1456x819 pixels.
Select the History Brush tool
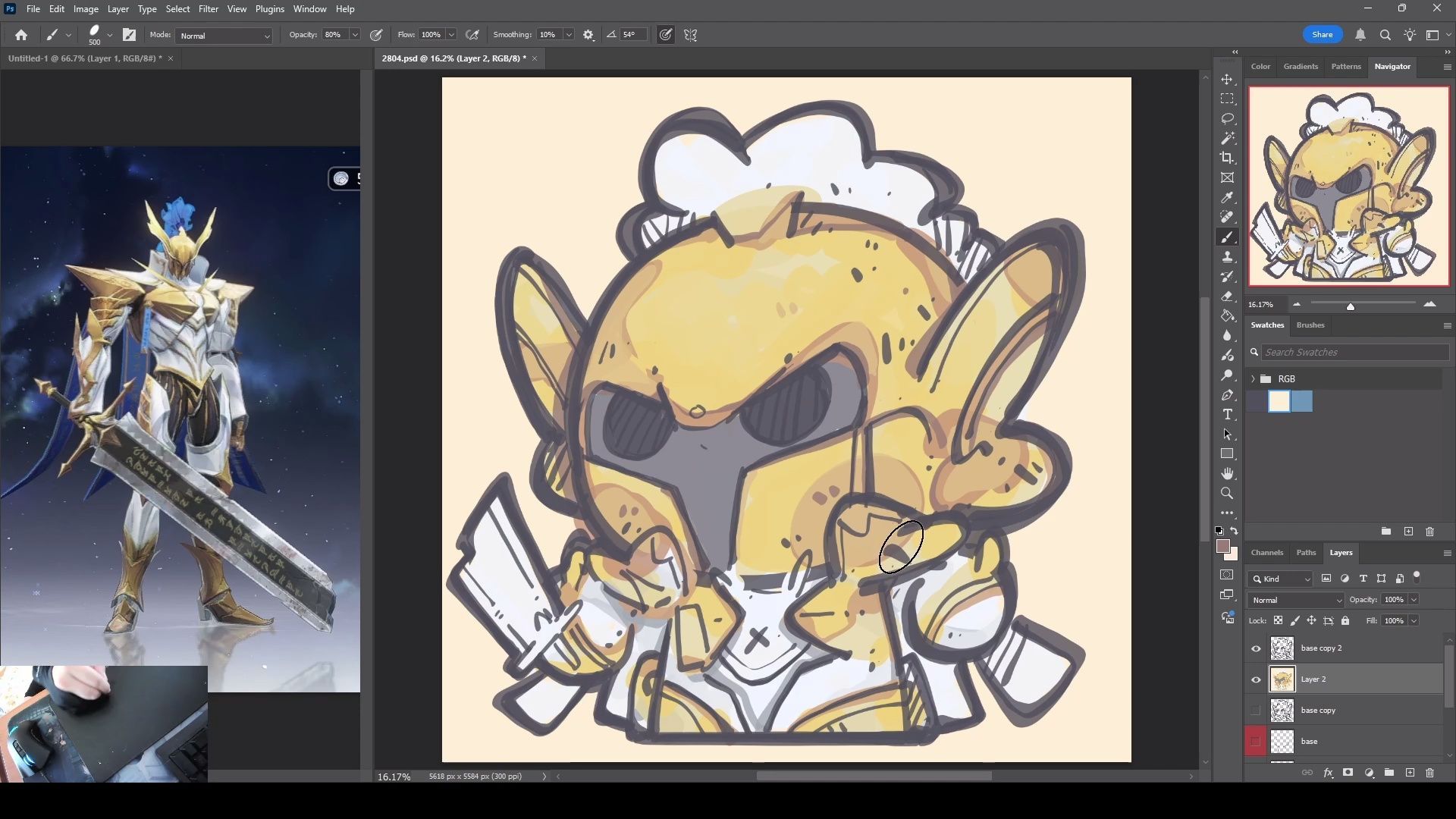[1227, 277]
